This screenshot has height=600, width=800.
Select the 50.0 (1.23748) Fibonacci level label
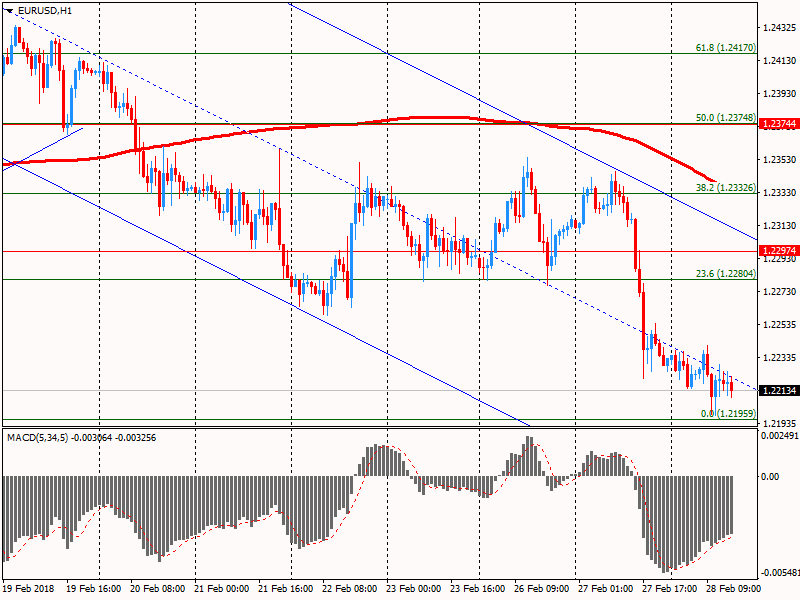726,117
